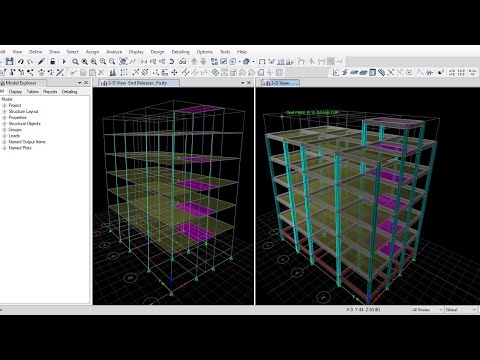Click the portal frame shape icon
The image size is (480, 360).
pos(262,61)
